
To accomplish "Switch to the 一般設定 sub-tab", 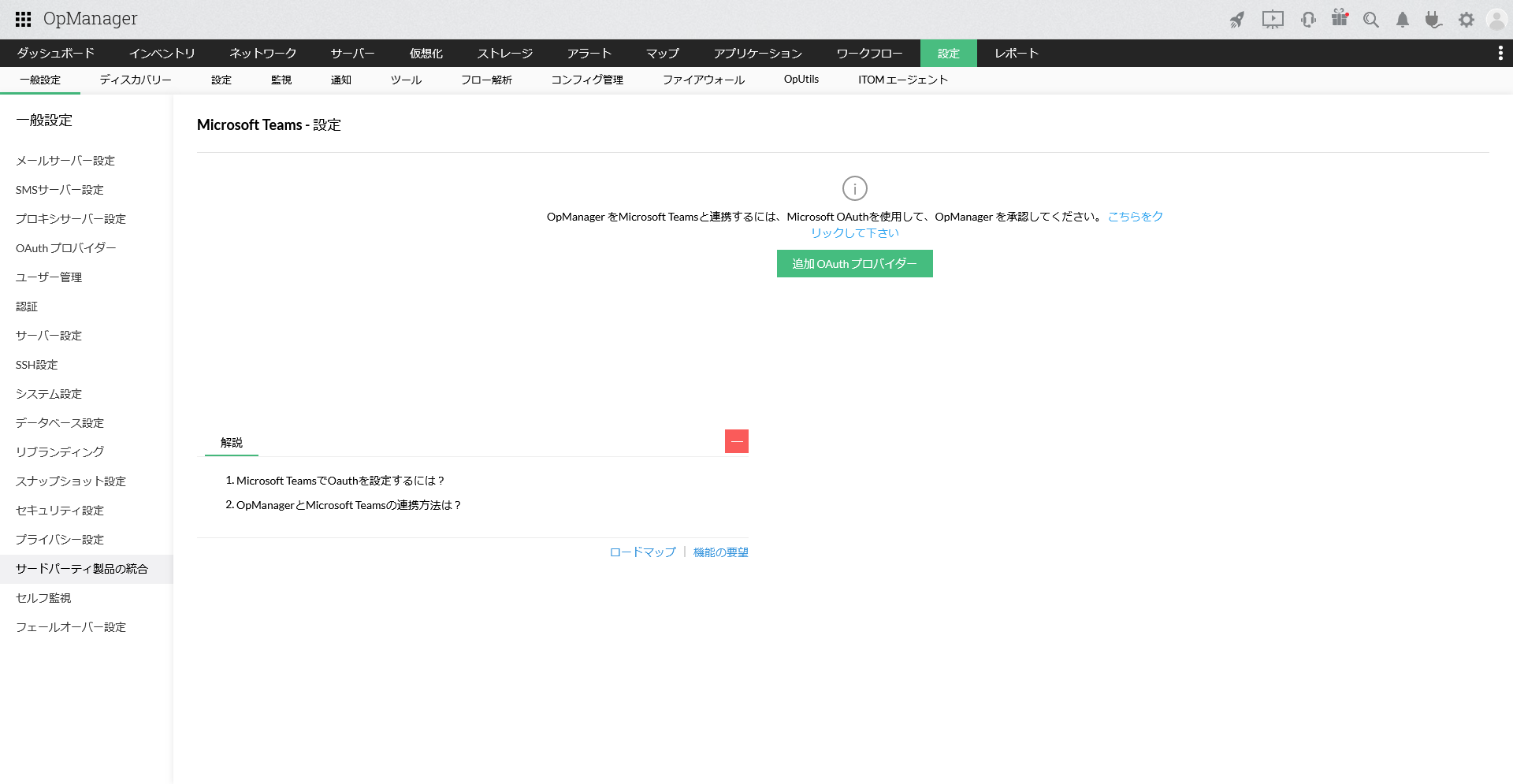I will click(40, 80).
